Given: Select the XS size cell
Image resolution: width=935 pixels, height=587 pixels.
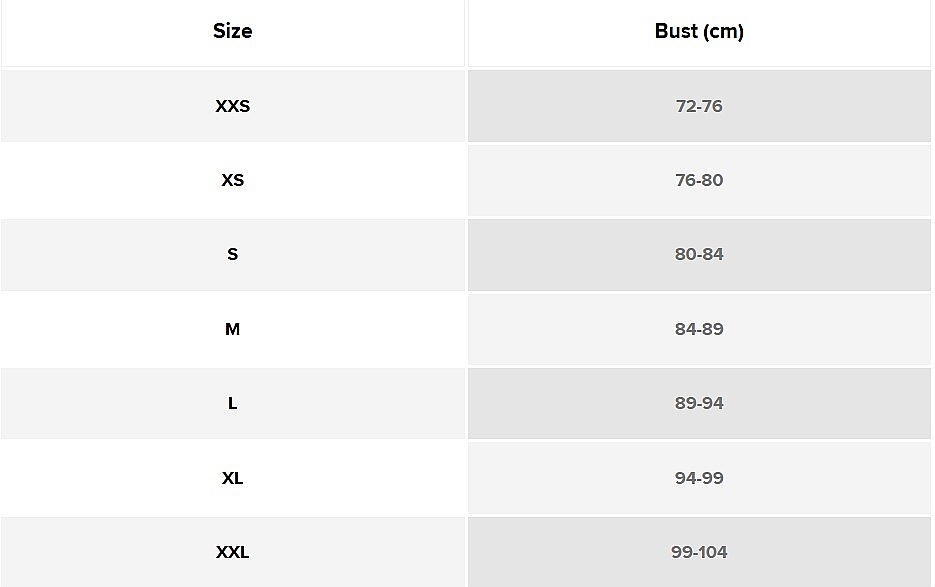Looking at the screenshot, I should coord(232,180).
